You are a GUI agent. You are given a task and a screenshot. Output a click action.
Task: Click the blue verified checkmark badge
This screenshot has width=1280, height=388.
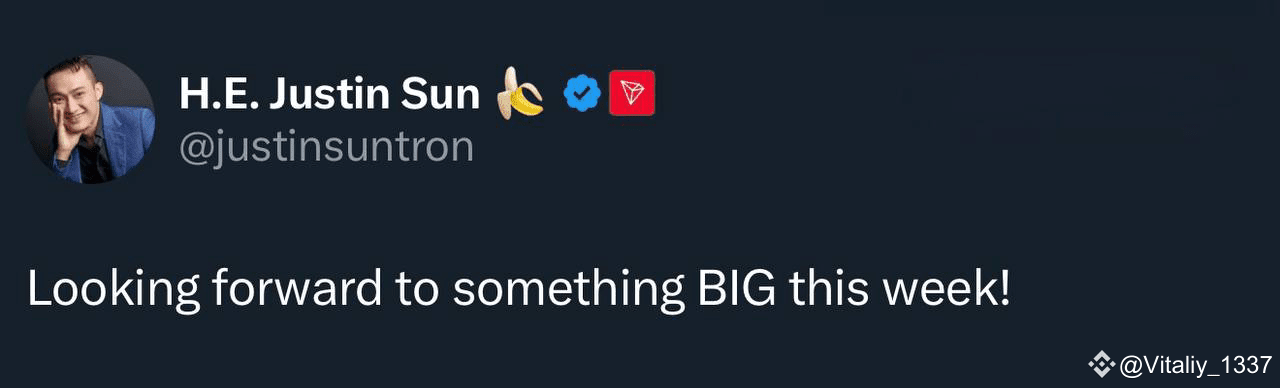click(x=581, y=94)
